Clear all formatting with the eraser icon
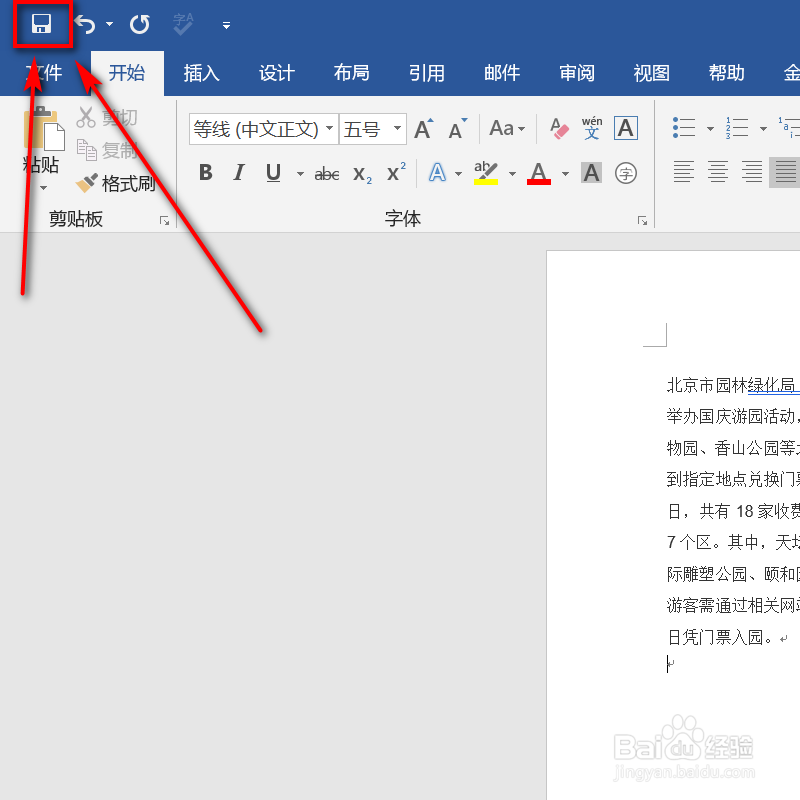Image resolution: width=800 pixels, height=800 pixels. click(558, 128)
